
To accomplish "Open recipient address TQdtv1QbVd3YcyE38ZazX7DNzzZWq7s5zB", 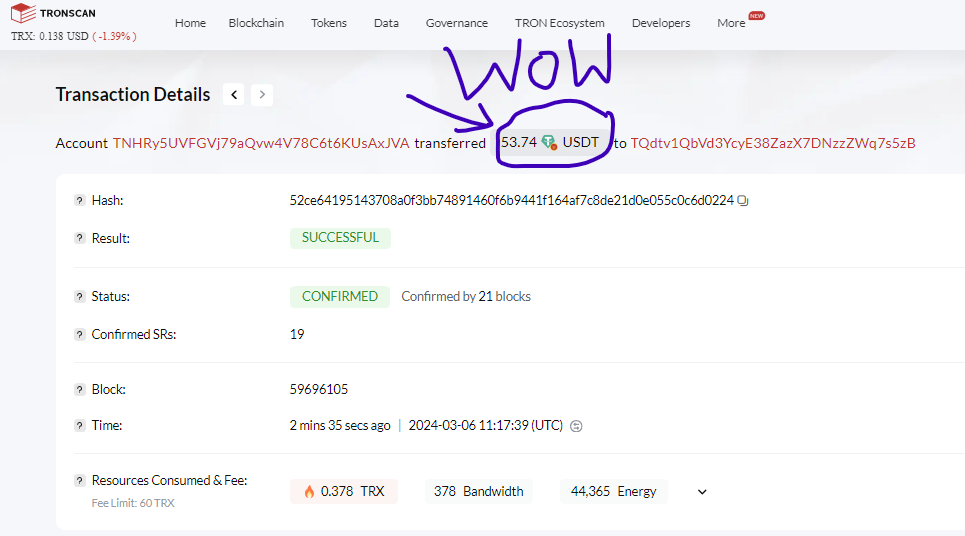I will (773, 143).
